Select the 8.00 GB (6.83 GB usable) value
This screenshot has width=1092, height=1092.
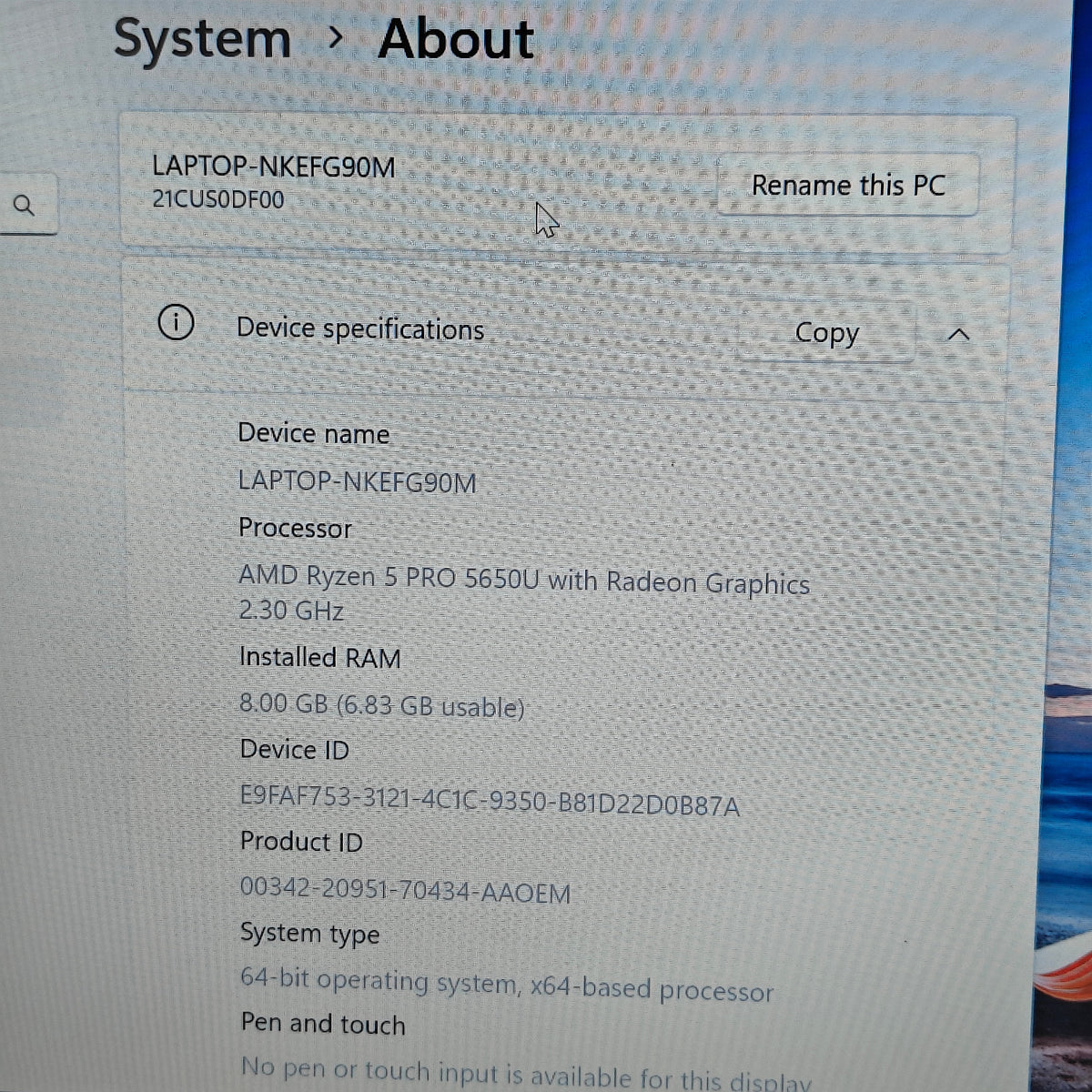pos(382,705)
